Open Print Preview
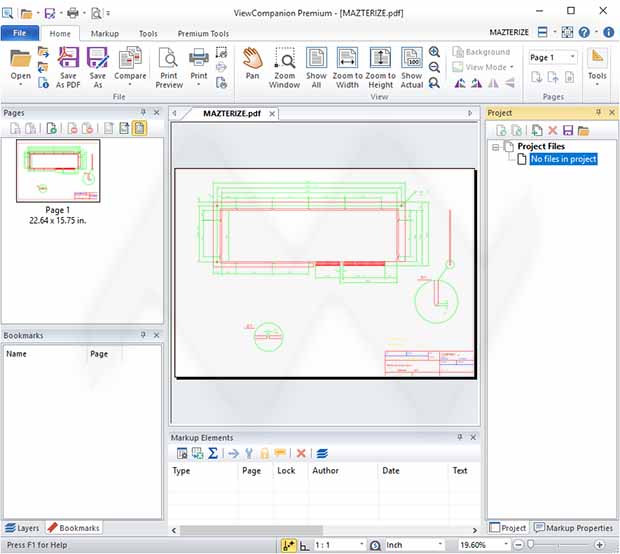 click(x=169, y=67)
